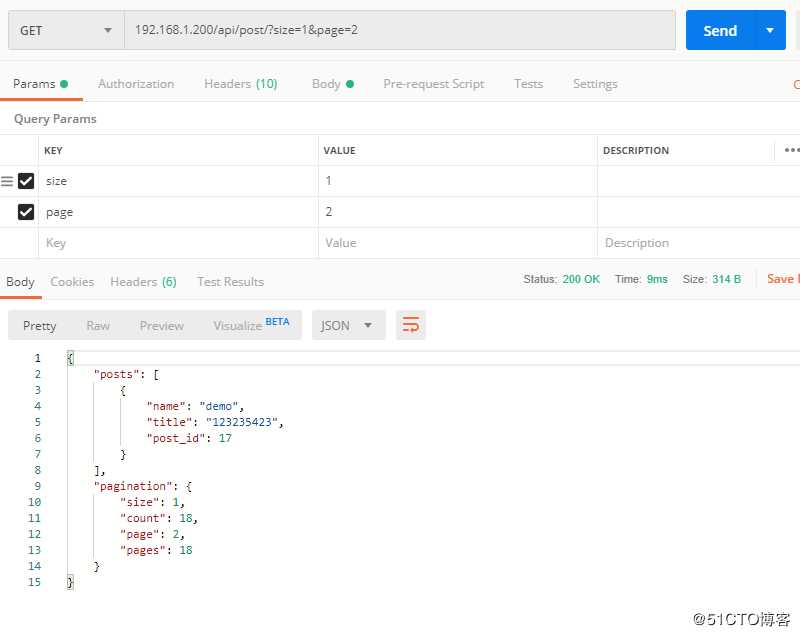Send the request with the Send button
The height and width of the screenshot is (636, 800).
tap(720, 31)
